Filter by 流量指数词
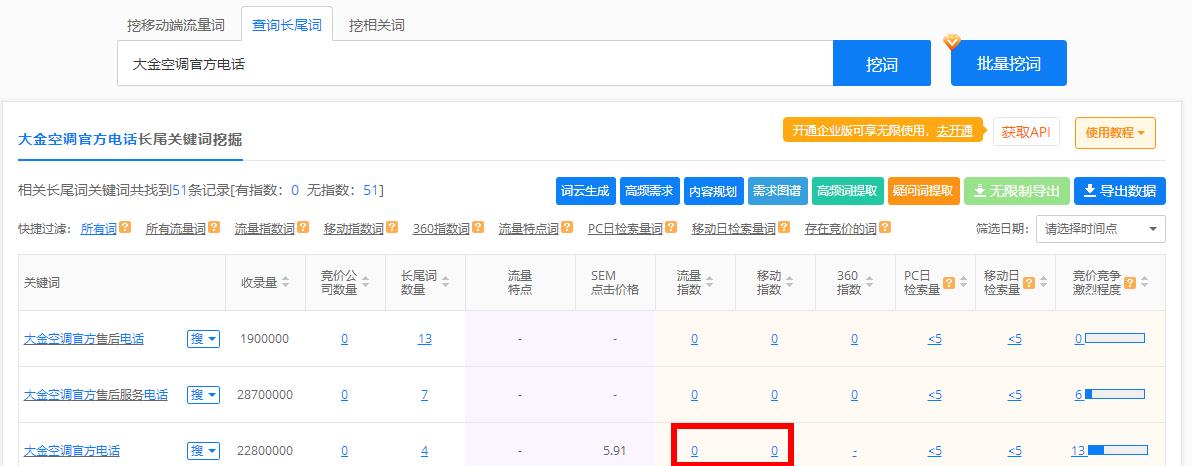1192x466 pixels. pyautogui.click(x=265, y=228)
